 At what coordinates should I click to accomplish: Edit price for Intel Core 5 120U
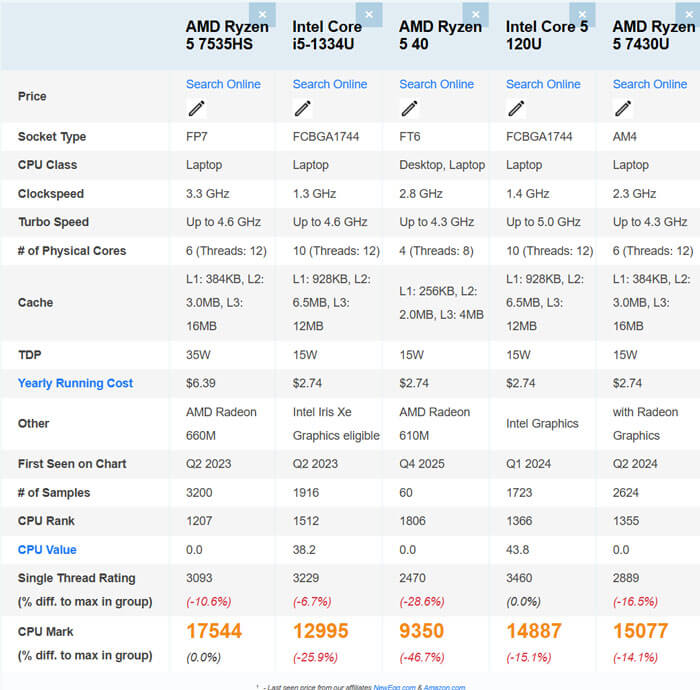click(x=517, y=108)
